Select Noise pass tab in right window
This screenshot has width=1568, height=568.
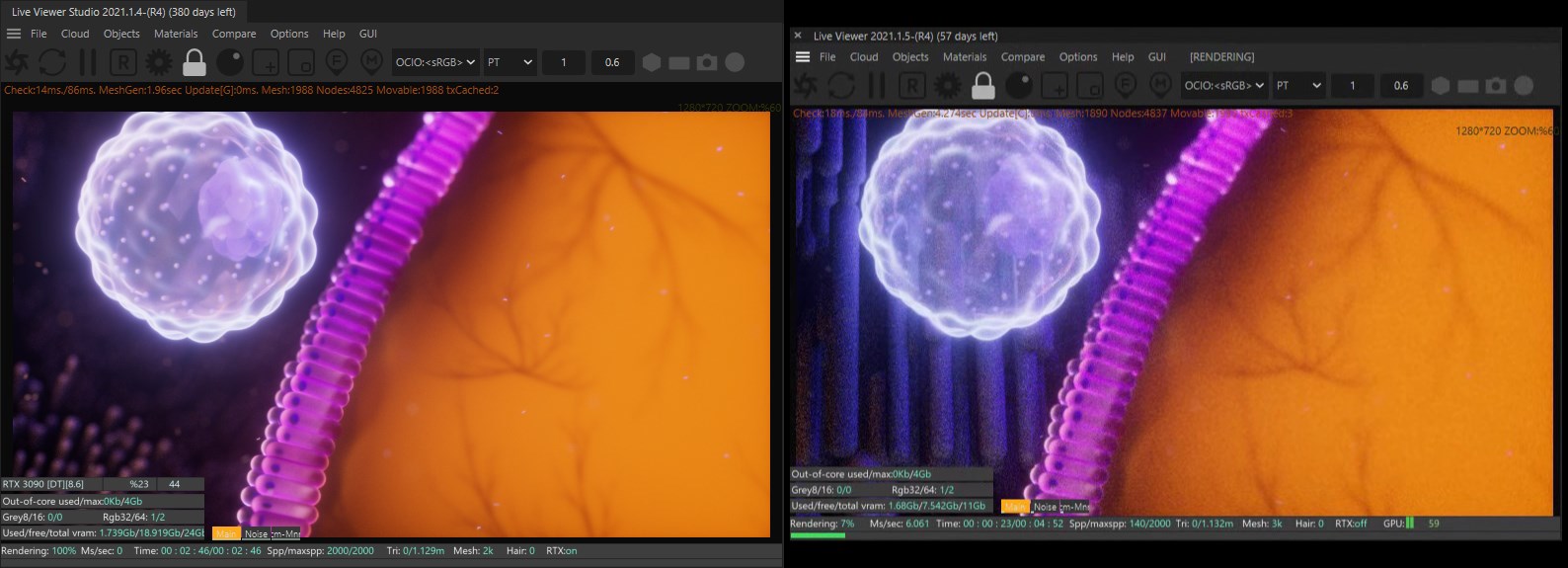click(1045, 507)
